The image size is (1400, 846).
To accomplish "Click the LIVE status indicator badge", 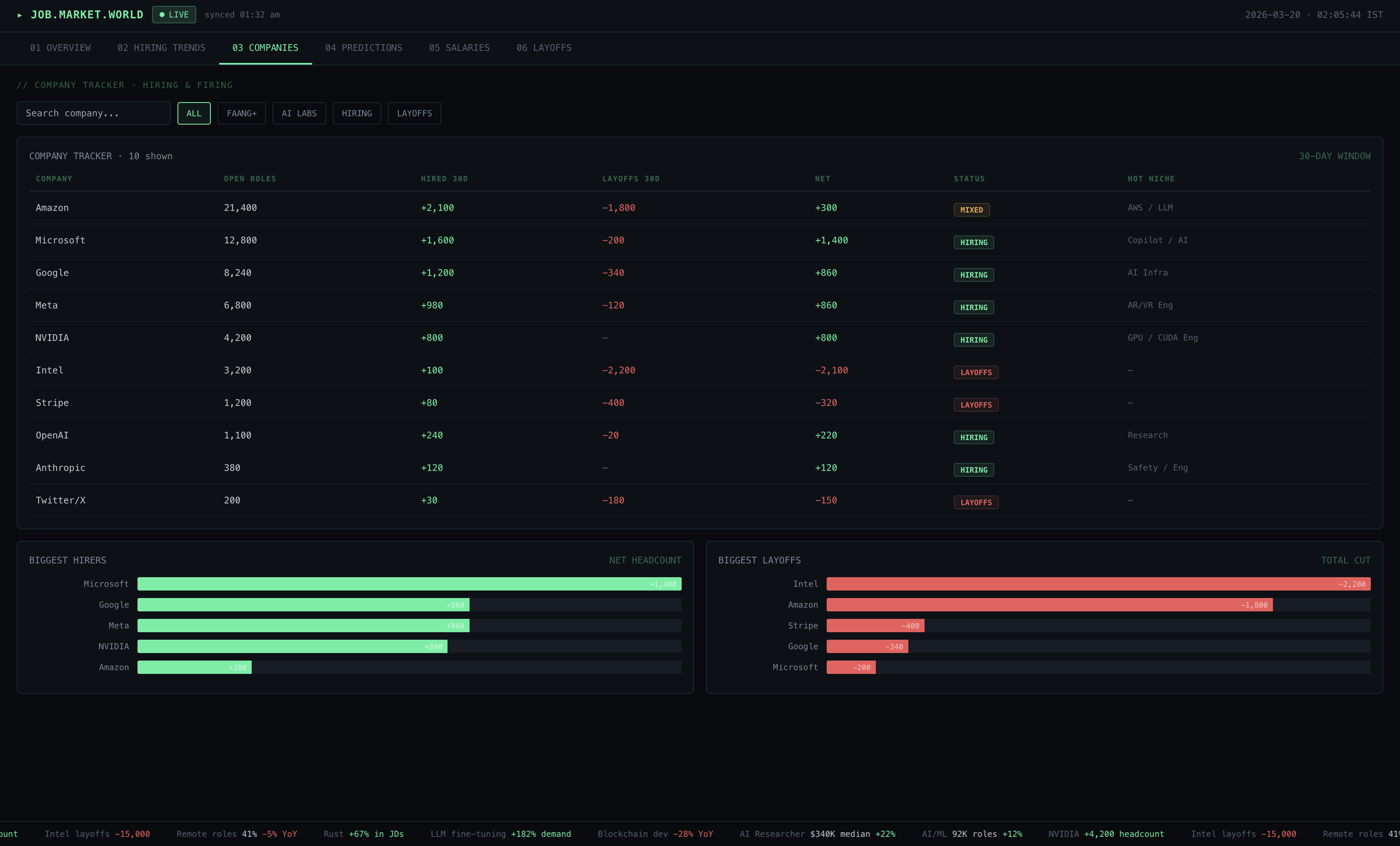I will coord(174,15).
